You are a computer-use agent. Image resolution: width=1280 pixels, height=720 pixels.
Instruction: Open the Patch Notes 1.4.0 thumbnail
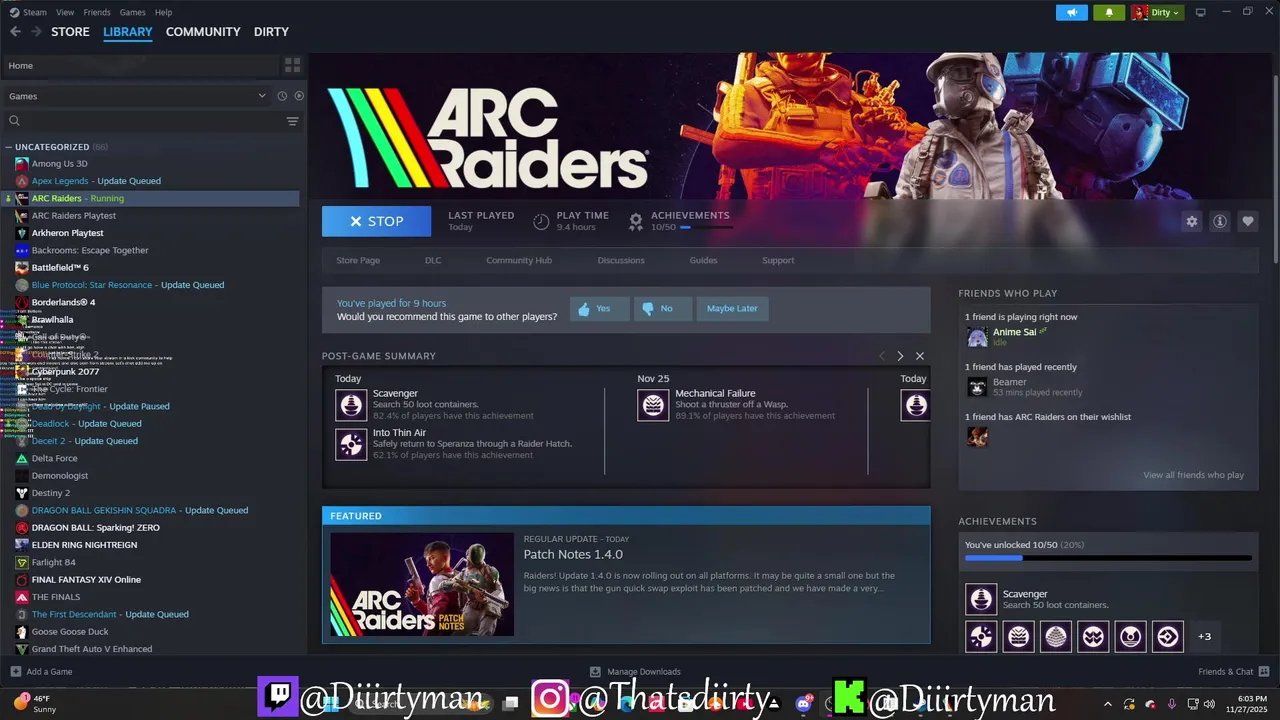click(x=422, y=584)
